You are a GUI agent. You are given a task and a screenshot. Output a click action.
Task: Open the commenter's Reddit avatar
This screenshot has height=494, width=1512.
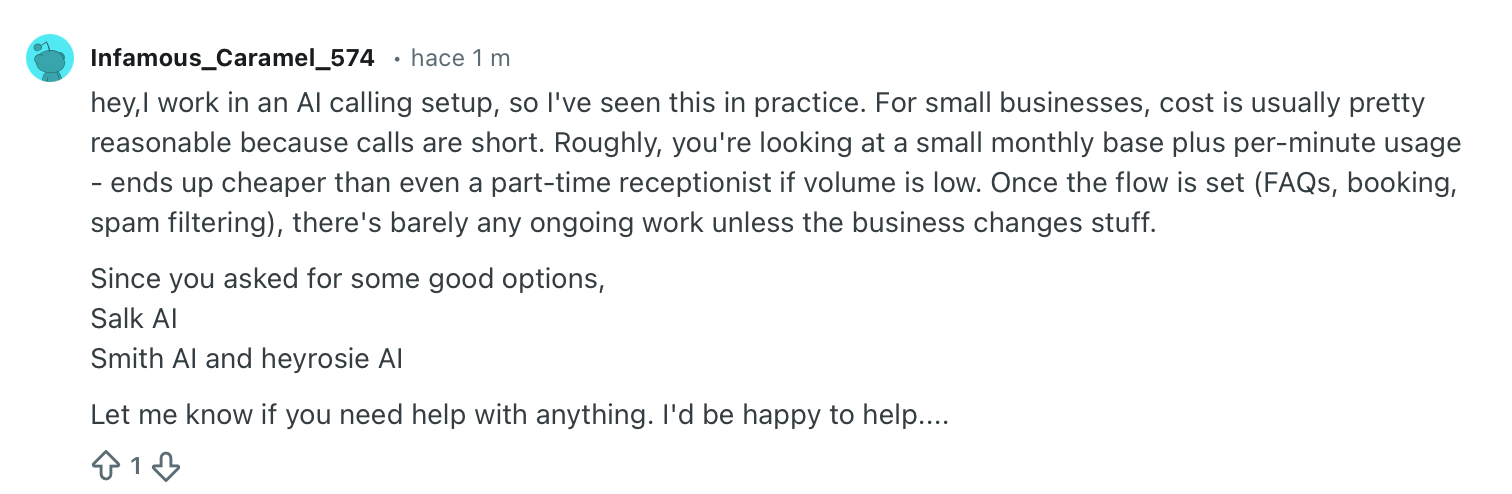point(49,59)
